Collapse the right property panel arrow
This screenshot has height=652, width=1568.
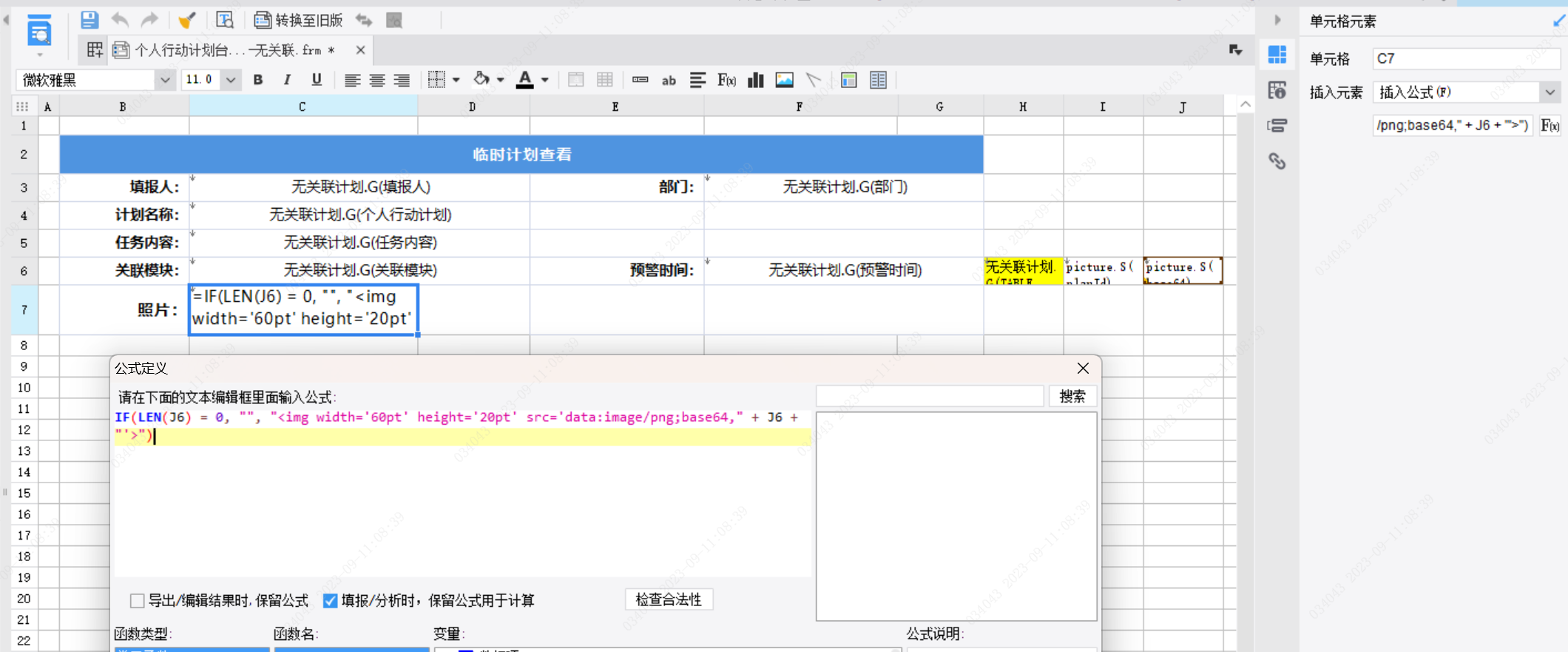[x=1277, y=20]
